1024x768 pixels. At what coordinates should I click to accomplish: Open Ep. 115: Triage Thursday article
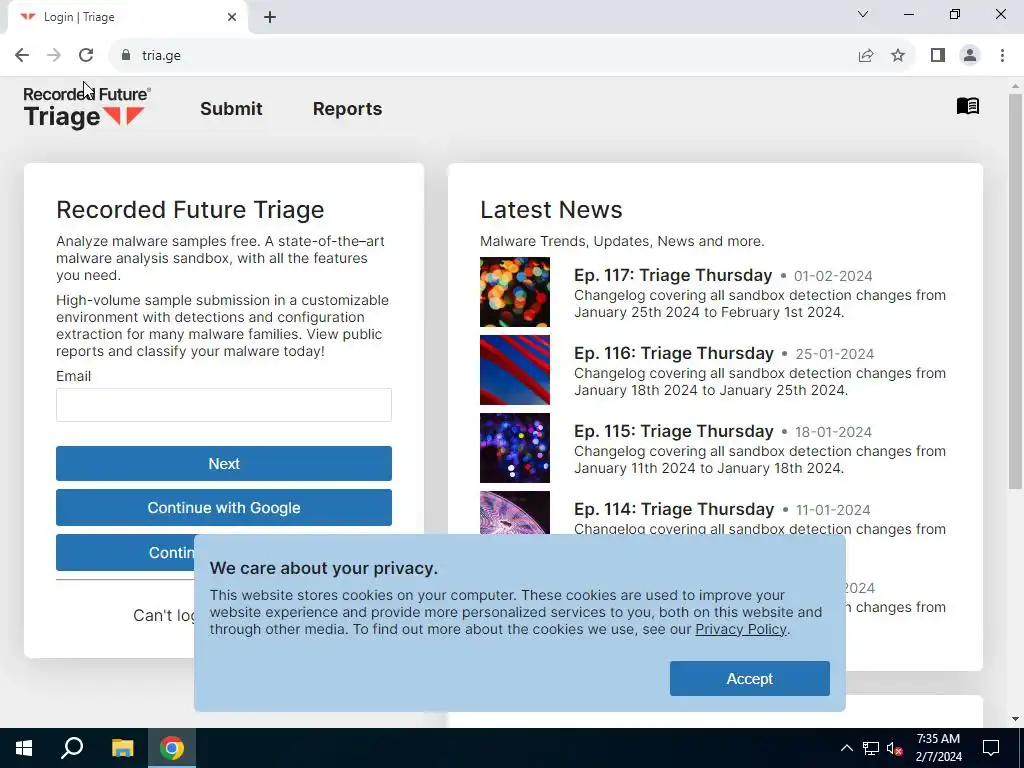point(673,431)
